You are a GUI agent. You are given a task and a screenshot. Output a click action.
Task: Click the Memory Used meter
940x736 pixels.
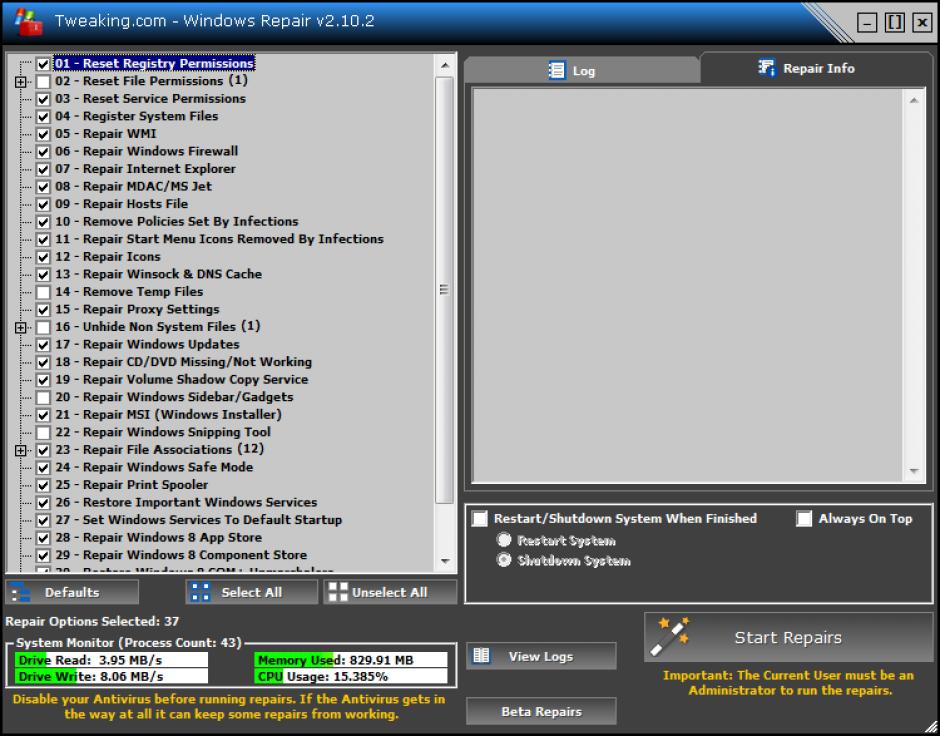coord(351,660)
